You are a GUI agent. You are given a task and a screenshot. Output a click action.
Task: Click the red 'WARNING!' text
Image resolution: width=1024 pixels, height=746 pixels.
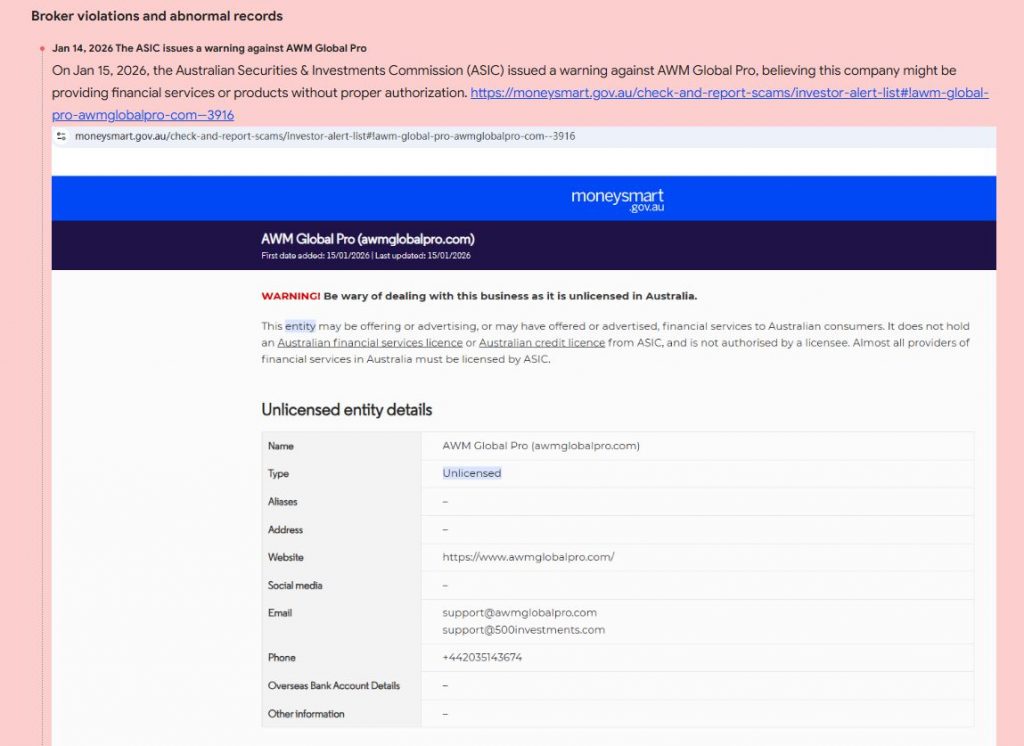(x=290, y=296)
